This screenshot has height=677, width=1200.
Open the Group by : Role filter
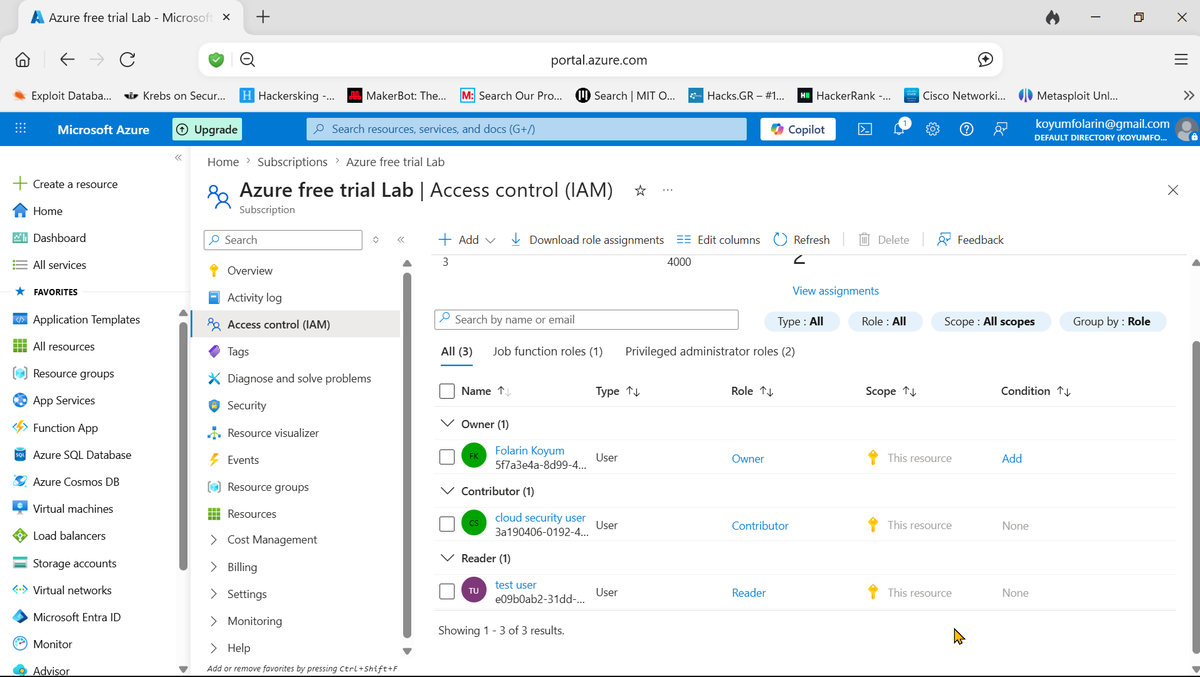click(1112, 322)
